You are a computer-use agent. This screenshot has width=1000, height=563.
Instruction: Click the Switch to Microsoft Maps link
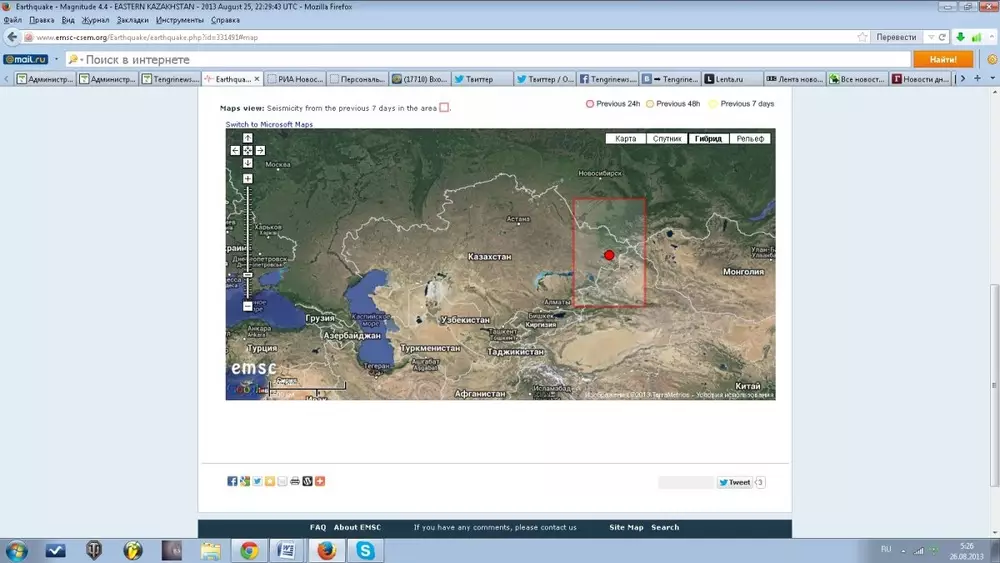point(269,124)
